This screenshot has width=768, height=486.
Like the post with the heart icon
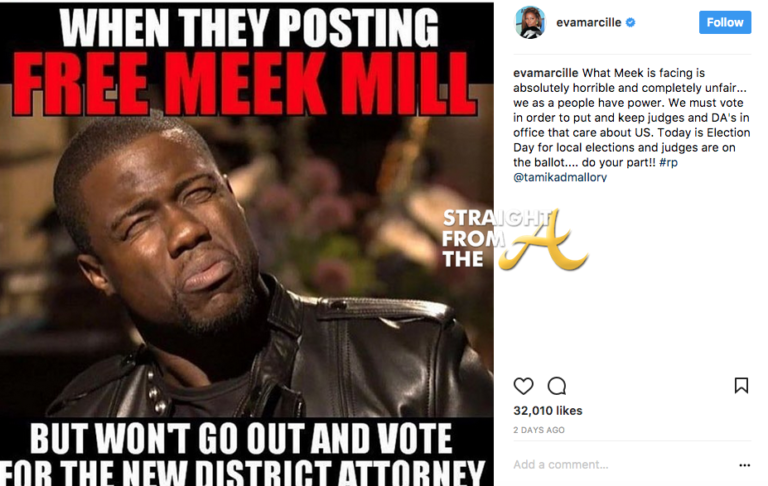(x=523, y=386)
